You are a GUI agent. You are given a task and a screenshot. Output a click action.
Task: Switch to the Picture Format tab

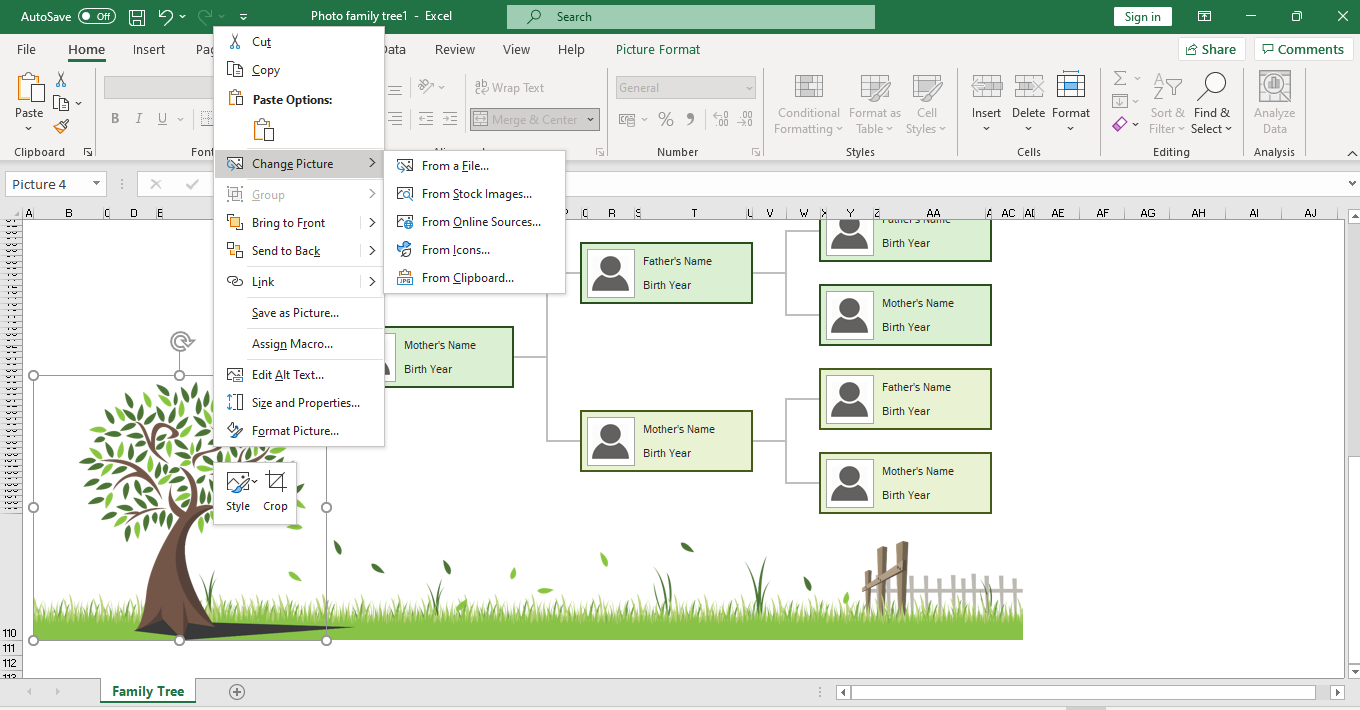pyautogui.click(x=657, y=49)
